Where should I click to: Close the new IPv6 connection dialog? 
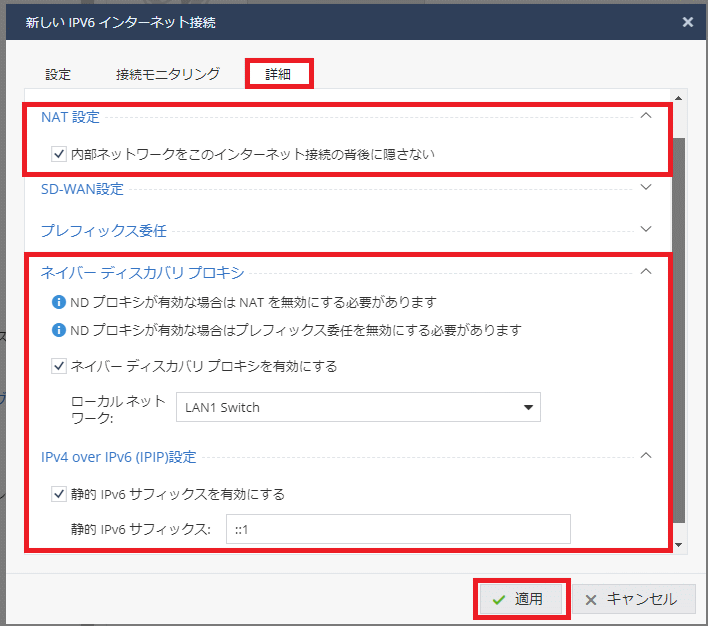687,21
